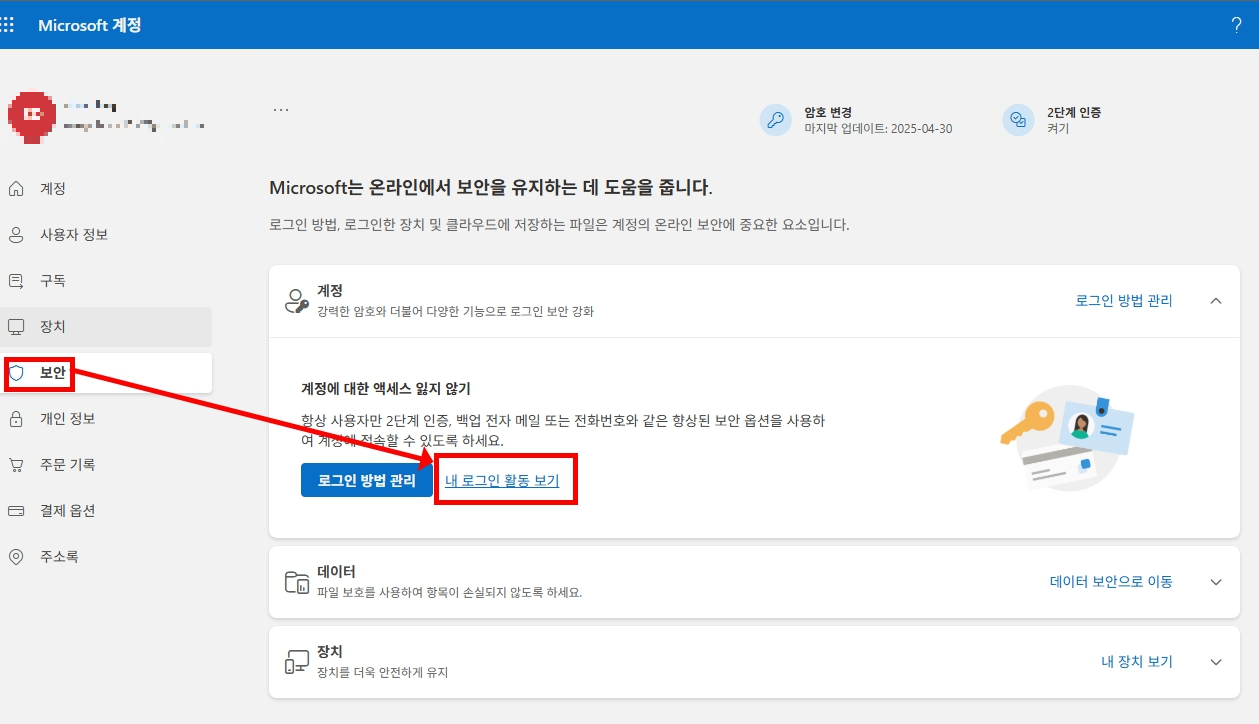Click the person-key icon in 계정 card

(x=297, y=301)
